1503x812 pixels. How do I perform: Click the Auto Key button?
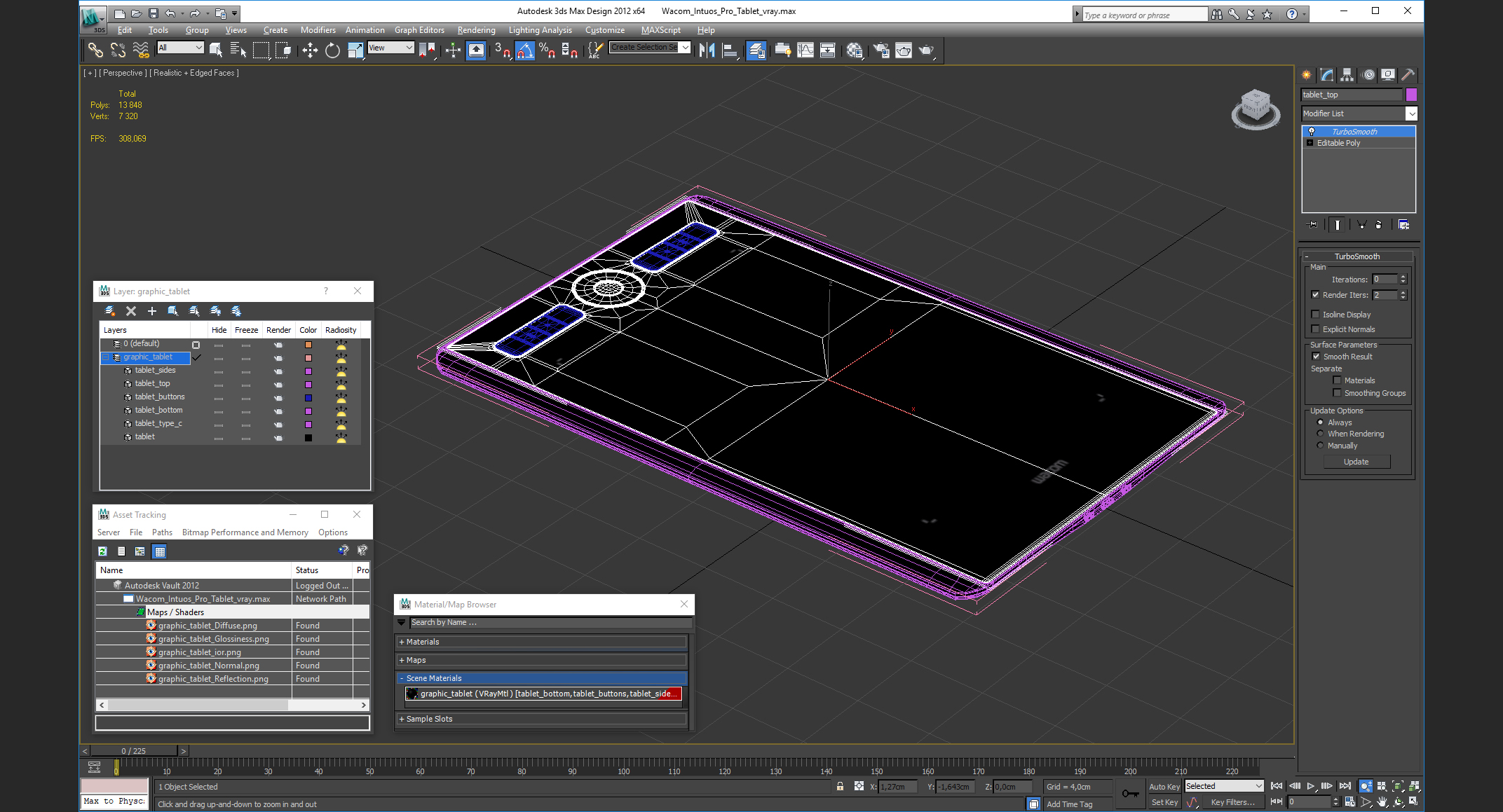coord(1164,787)
